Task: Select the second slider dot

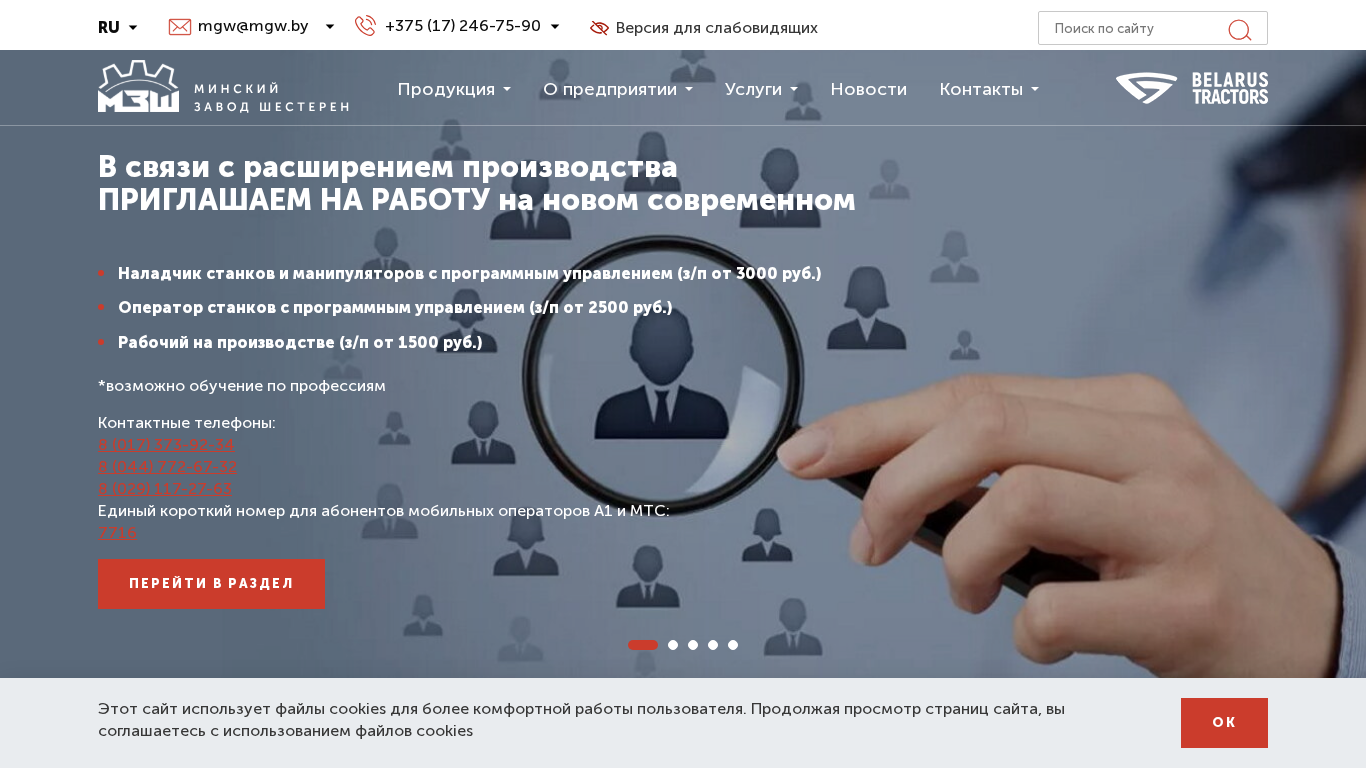Action: pyautogui.click(x=673, y=645)
